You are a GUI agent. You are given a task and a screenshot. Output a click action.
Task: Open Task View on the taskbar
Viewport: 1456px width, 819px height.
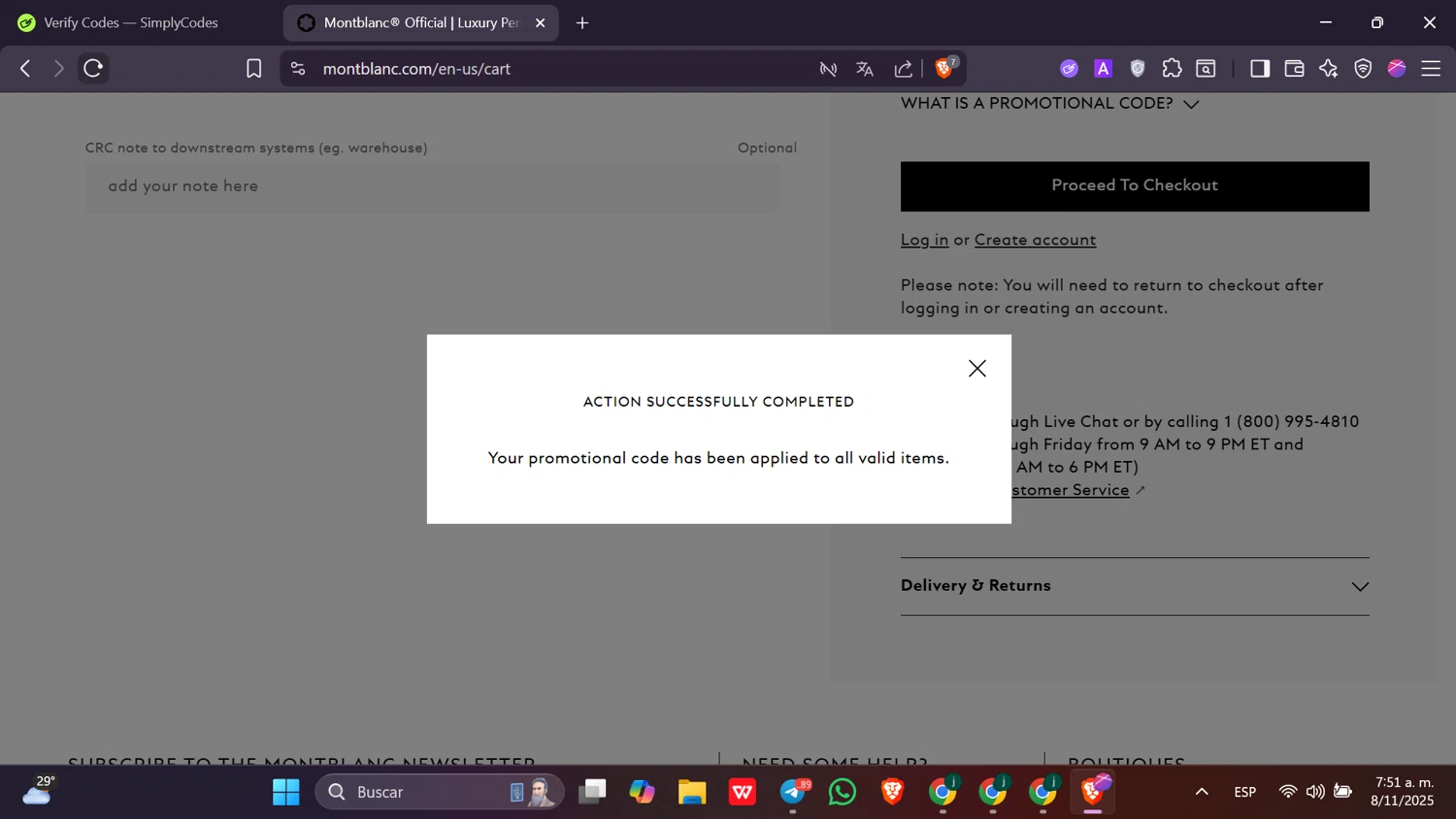592,792
